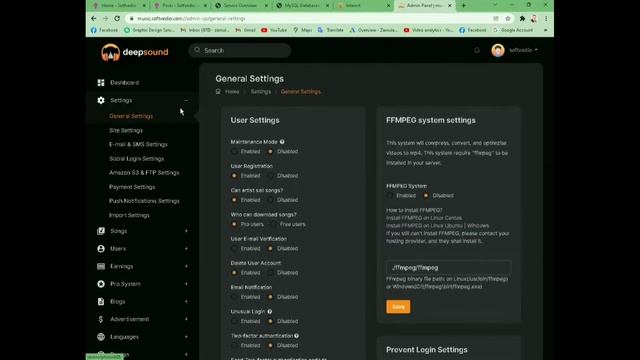Click the Songs music icon in sidebar
Screen dimensions: 640x360
tap(101, 231)
